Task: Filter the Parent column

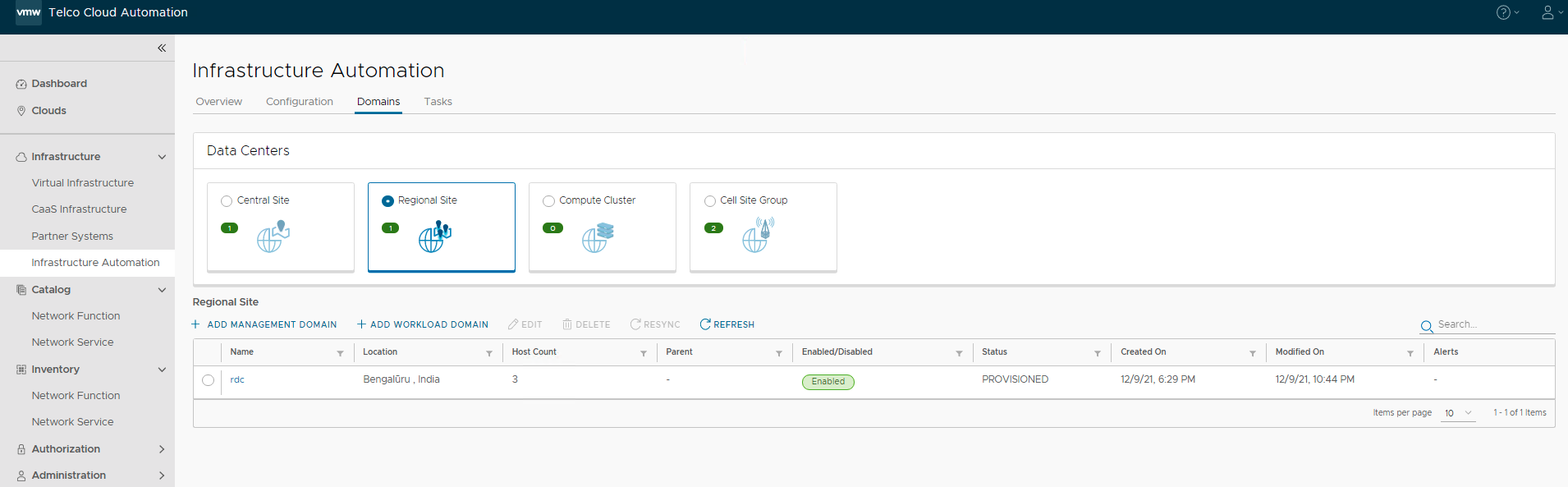Action: click(x=779, y=353)
